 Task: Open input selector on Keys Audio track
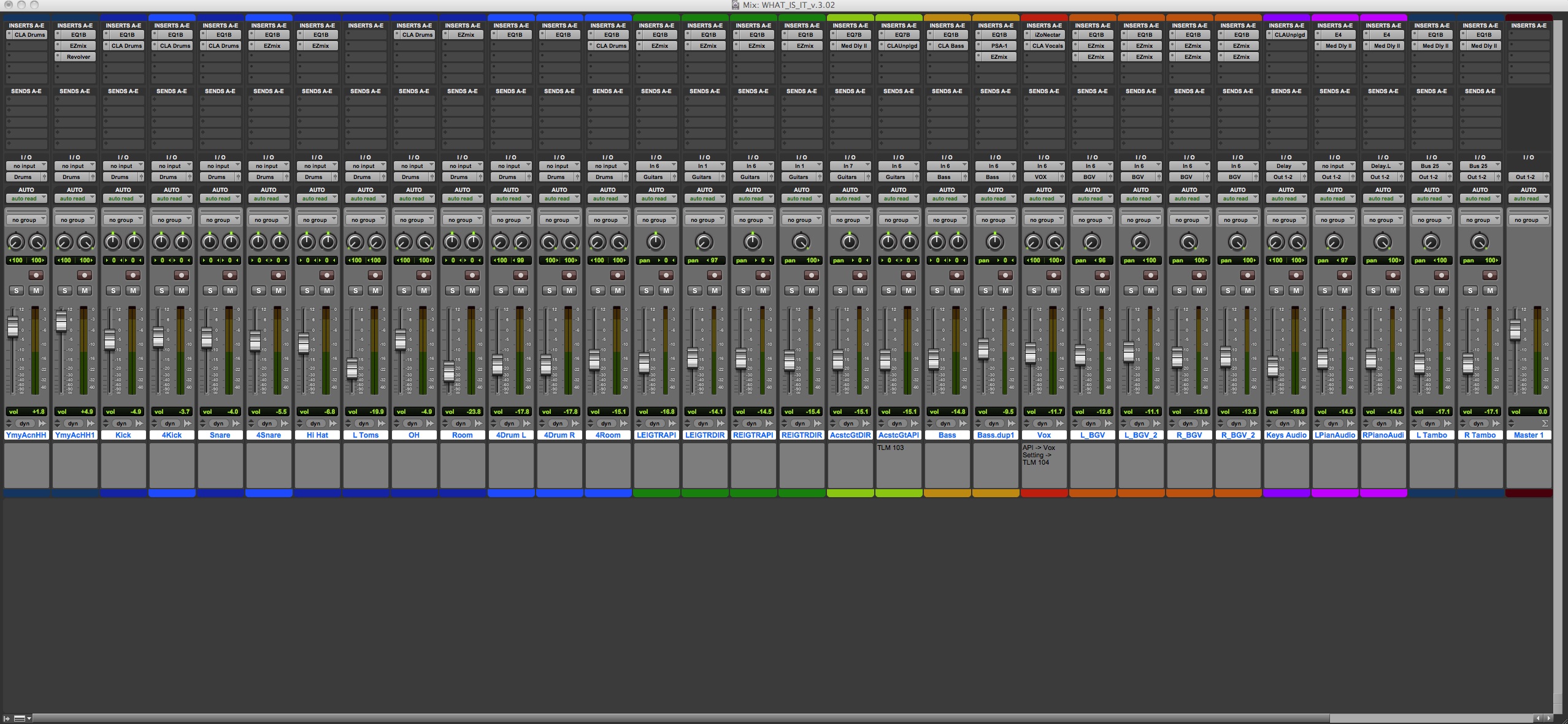click(x=1286, y=166)
